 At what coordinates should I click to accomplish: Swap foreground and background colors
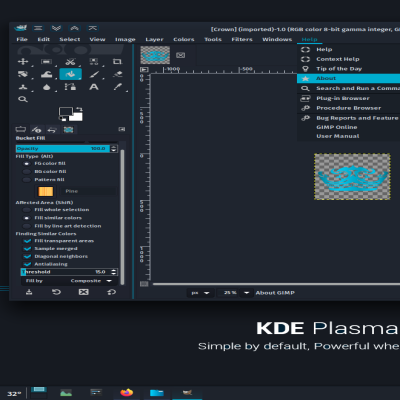click(x=79, y=109)
